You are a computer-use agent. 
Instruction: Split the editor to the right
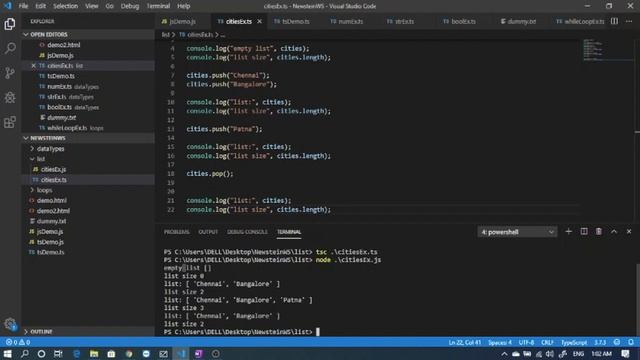(614, 21)
